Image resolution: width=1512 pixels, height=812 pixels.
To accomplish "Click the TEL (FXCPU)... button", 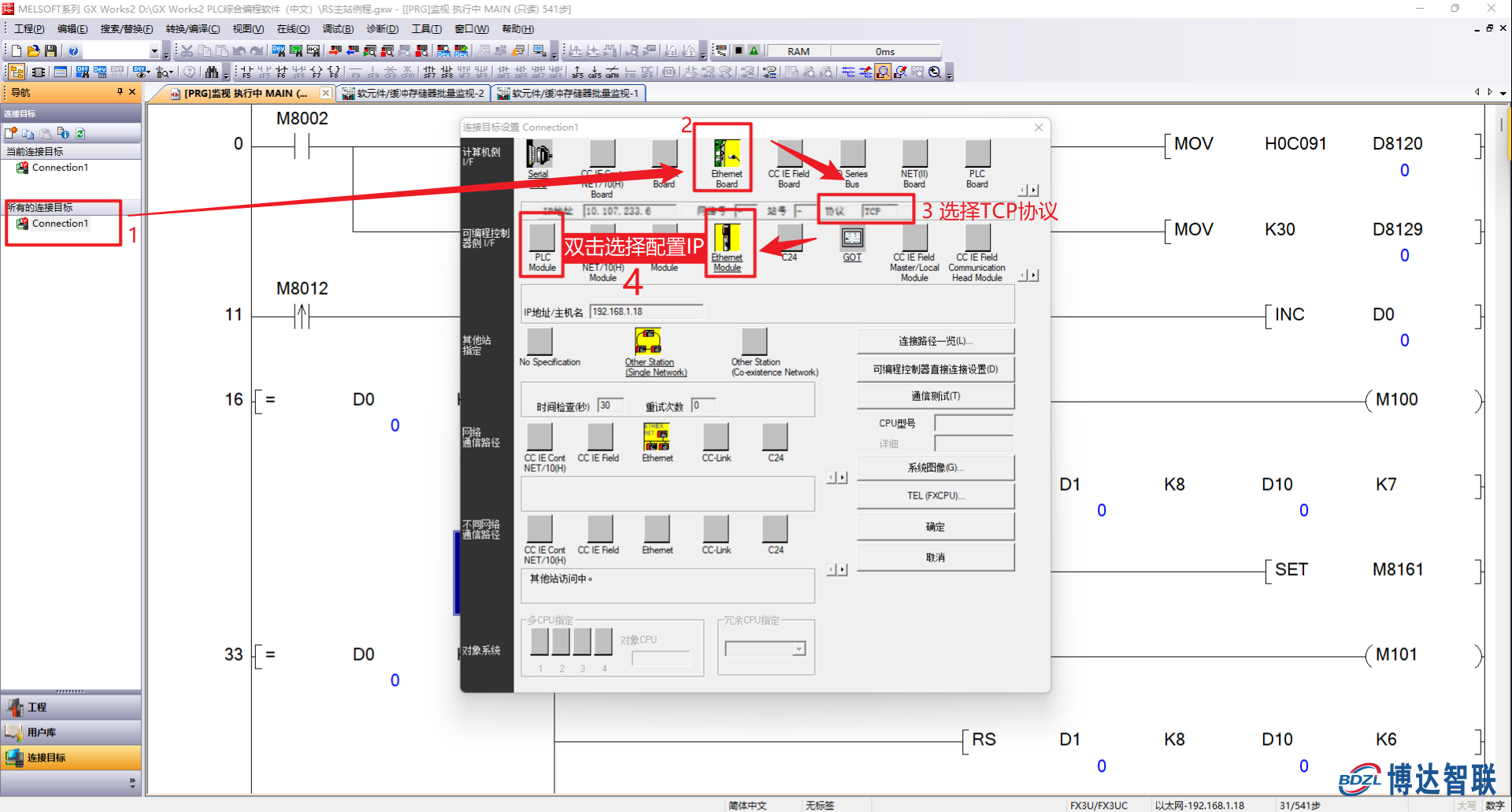I will (936, 495).
